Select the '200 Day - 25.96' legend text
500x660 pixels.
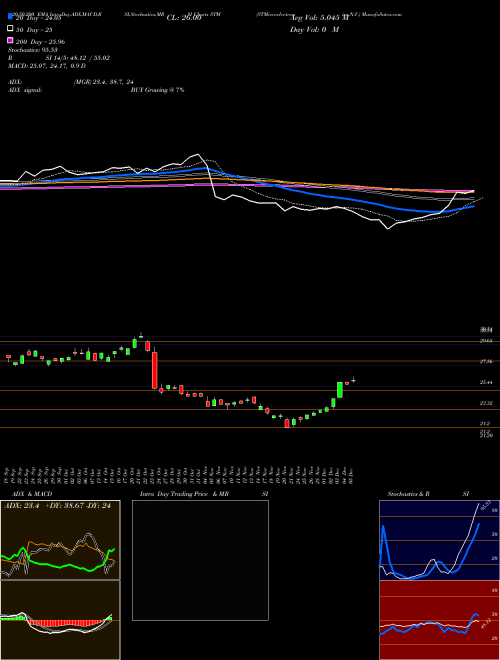point(40,42)
